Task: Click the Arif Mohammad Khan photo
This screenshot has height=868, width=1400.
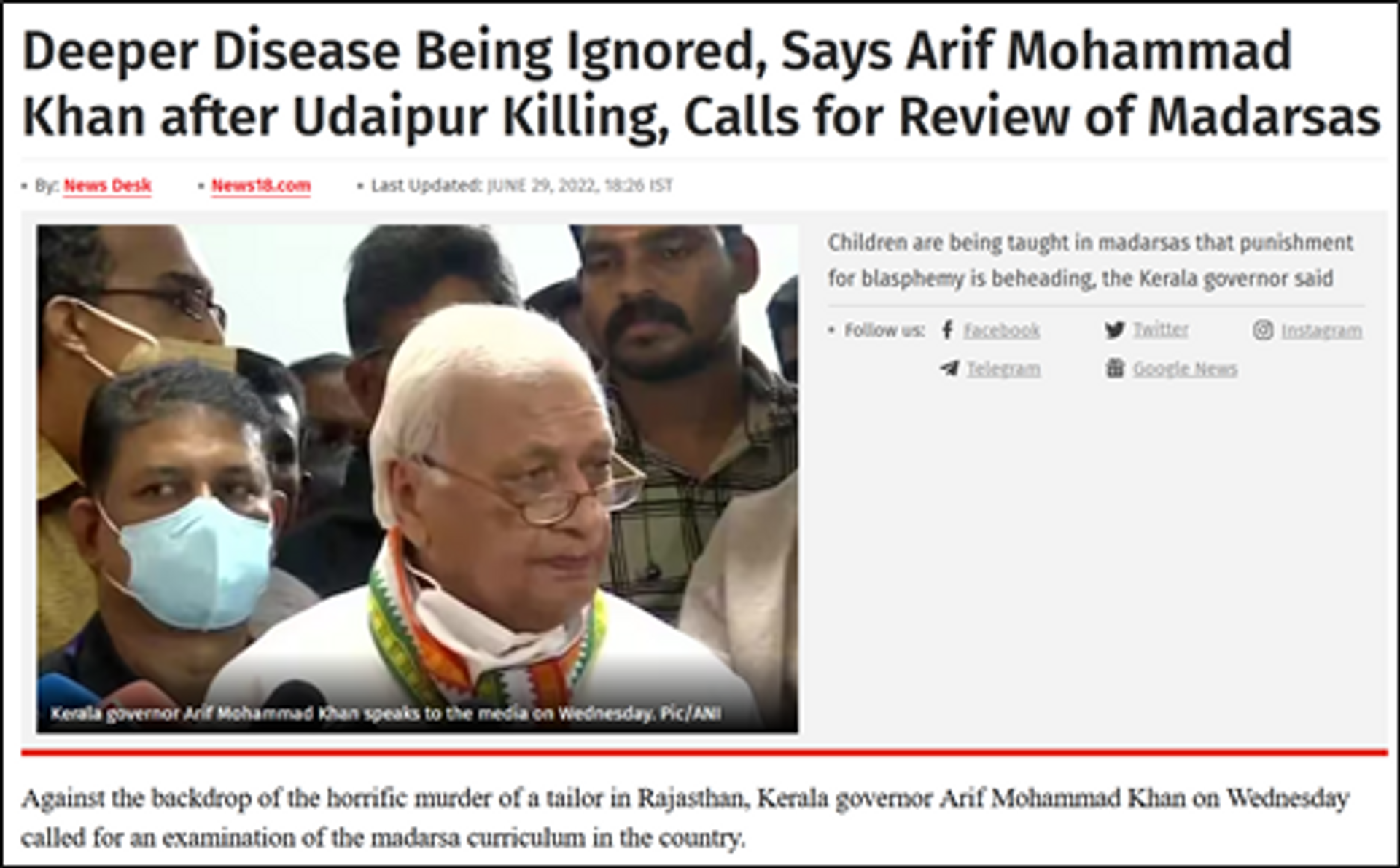Action: pos(418,479)
